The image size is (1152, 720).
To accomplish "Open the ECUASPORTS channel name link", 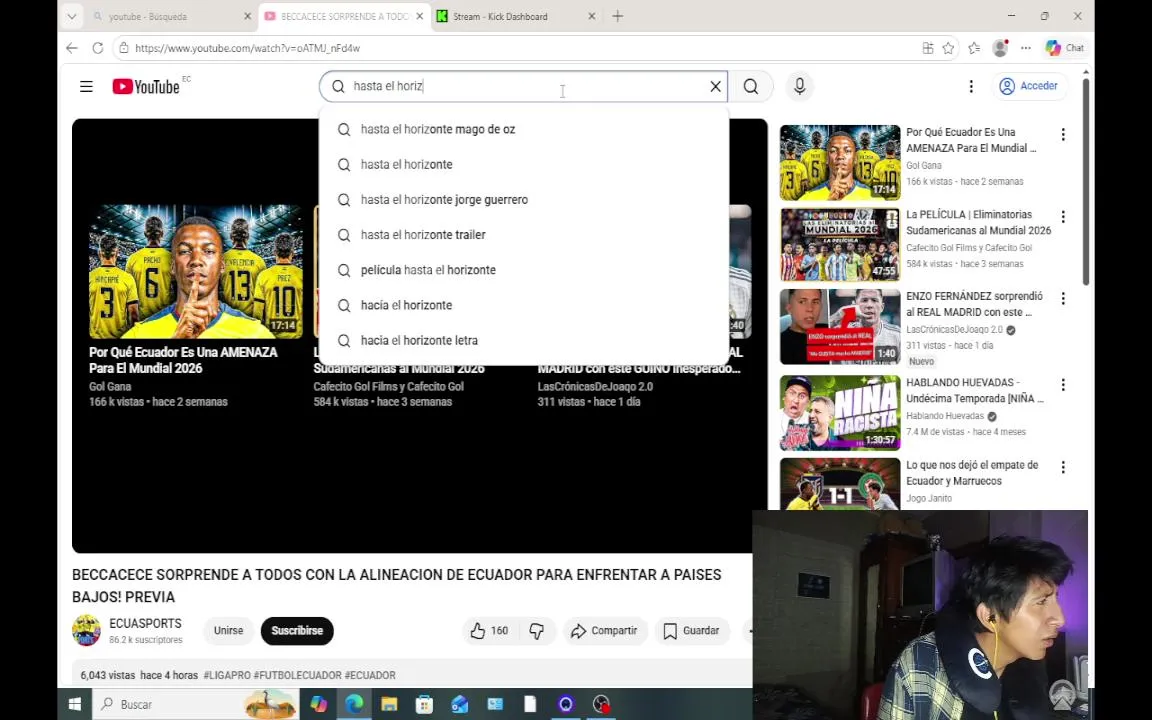I will pos(145,624).
